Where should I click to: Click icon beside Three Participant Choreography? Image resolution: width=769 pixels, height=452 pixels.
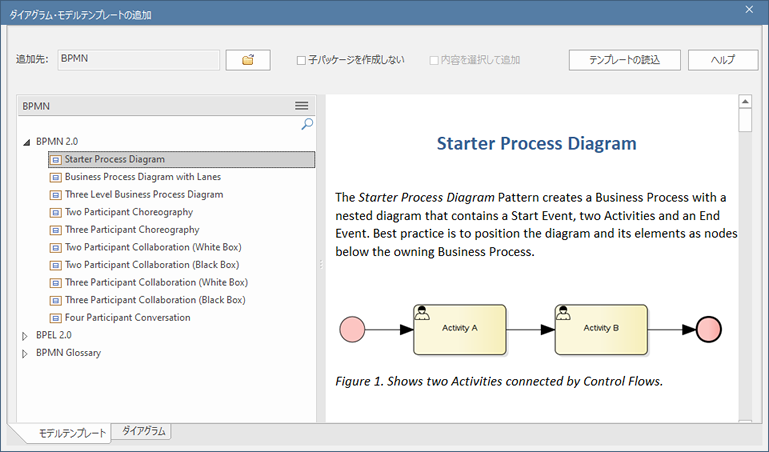pyautogui.click(x=56, y=230)
